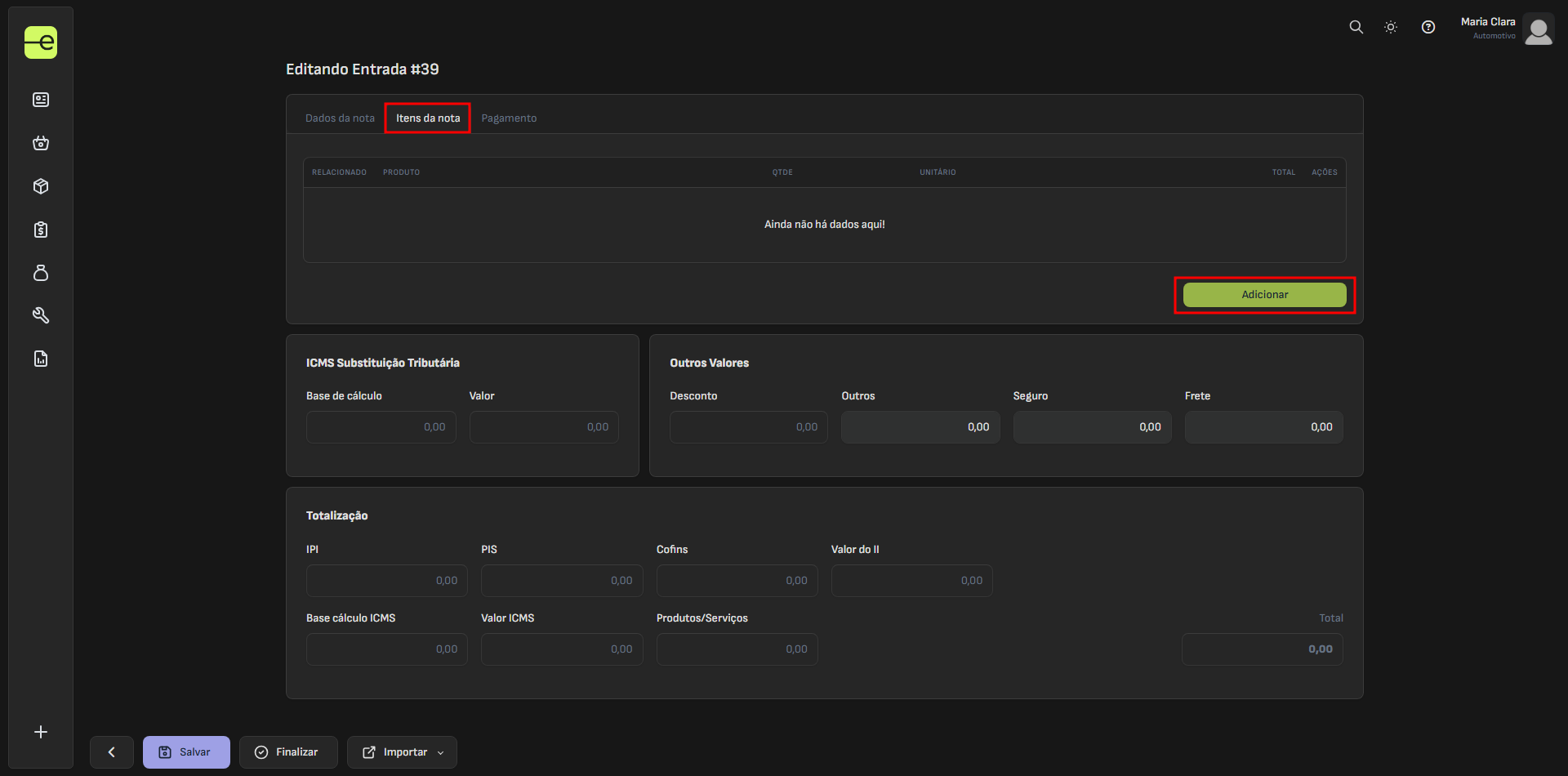Open the shopping basket sidebar icon
Screen dimensions: 1568x776
[x=41, y=143]
